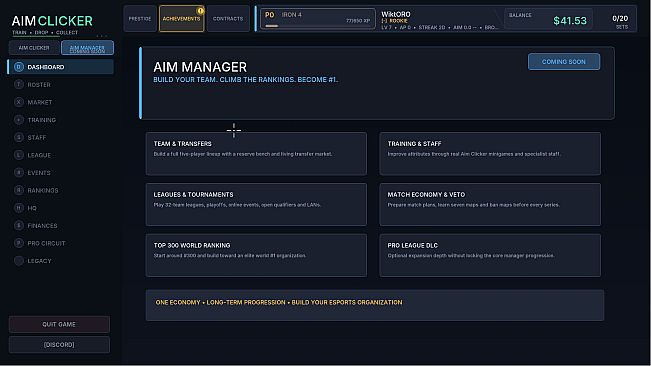This screenshot has height=366, width=651.
Task: Click the Coming Soon button
Action: 564,61
